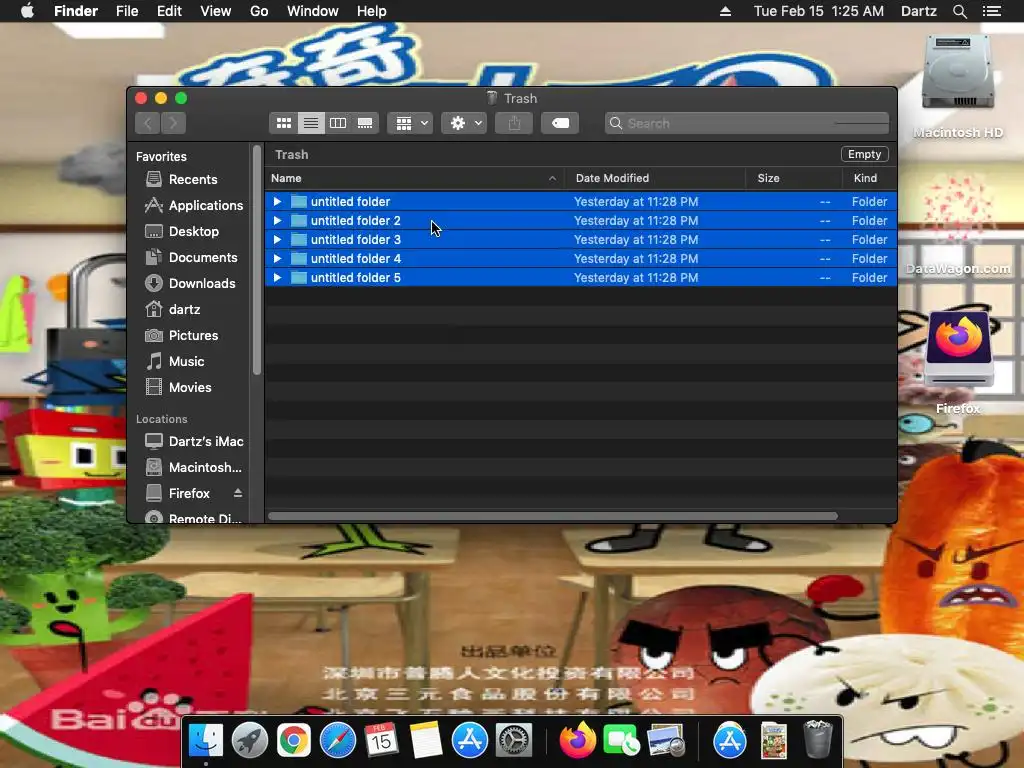The width and height of the screenshot is (1024, 768).
Task: Click into the Search field
Action: click(x=747, y=123)
